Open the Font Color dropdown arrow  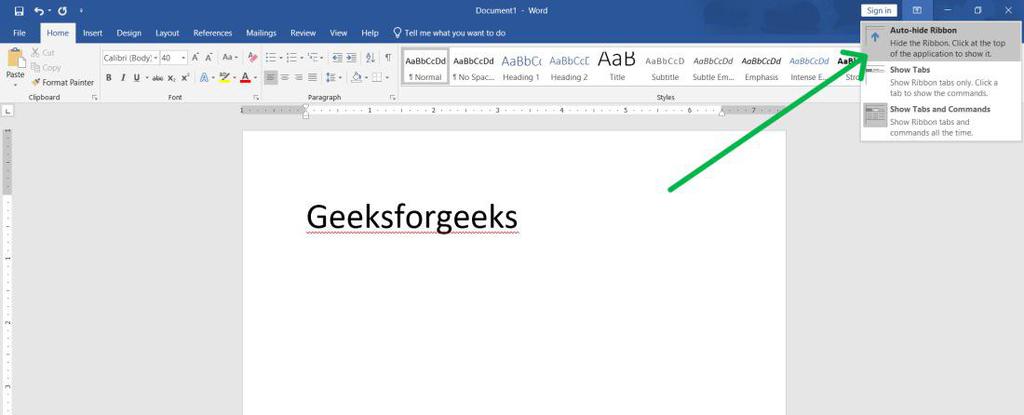point(255,78)
